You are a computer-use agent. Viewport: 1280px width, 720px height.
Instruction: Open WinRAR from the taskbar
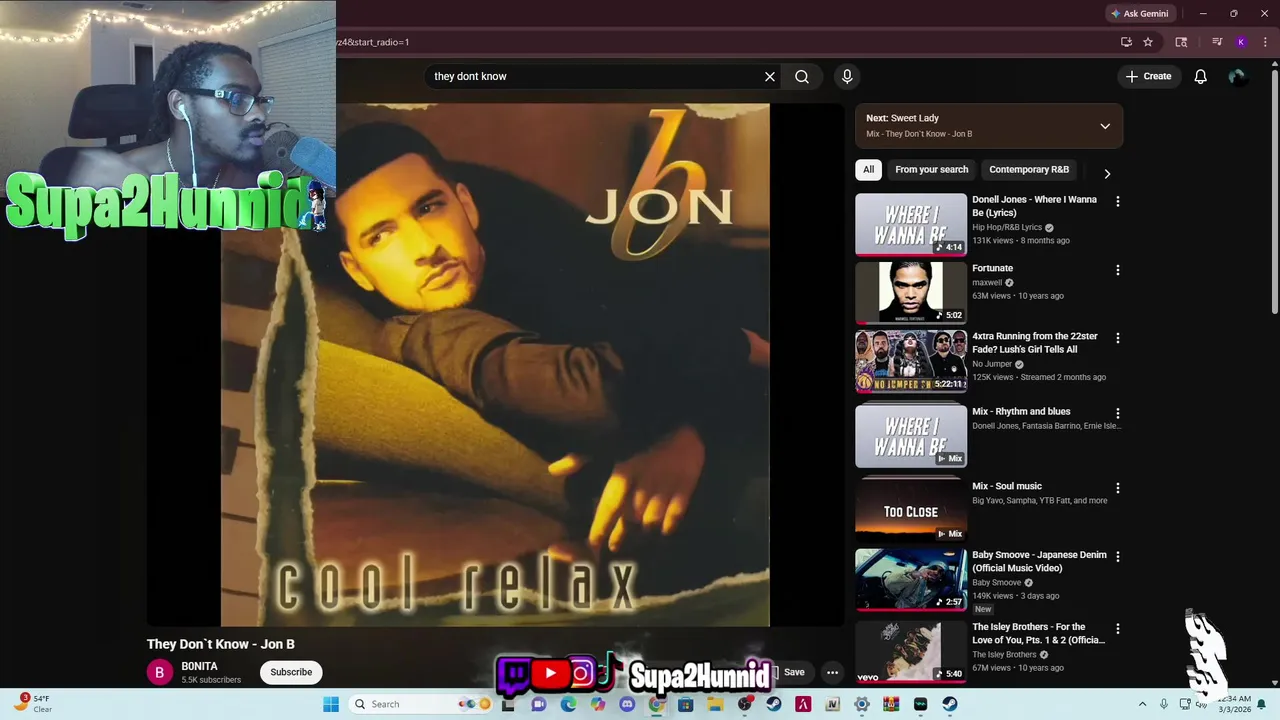[x=891, y=704]
